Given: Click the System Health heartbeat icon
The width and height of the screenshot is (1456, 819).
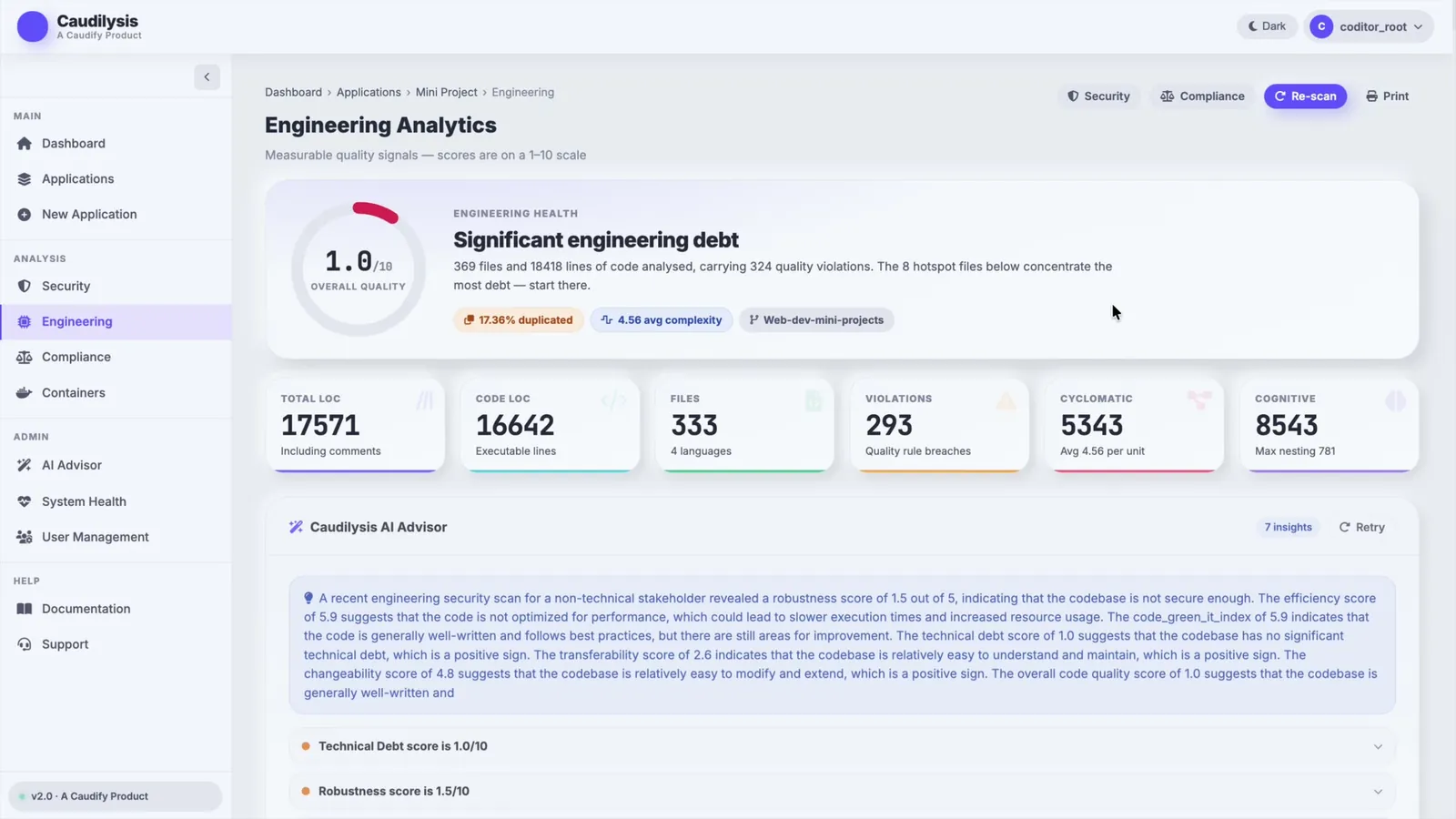Looking at the screenshot, I should click(25, 501).
